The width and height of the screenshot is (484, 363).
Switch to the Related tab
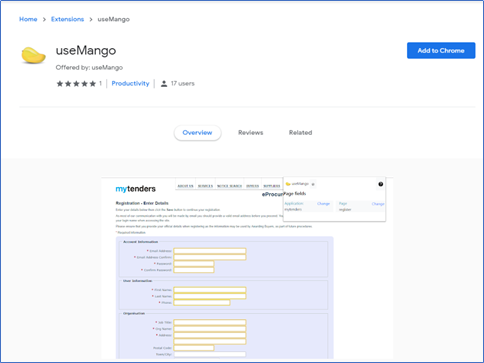pos(300,133)
